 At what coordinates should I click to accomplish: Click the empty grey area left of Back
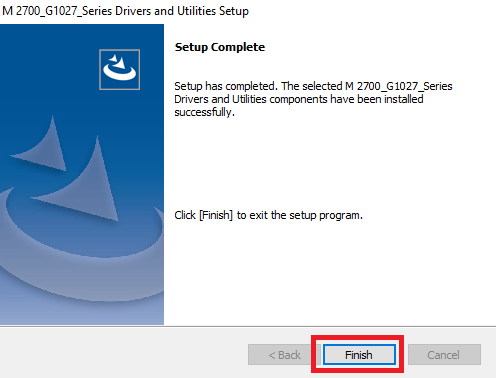tap(123, 355)
